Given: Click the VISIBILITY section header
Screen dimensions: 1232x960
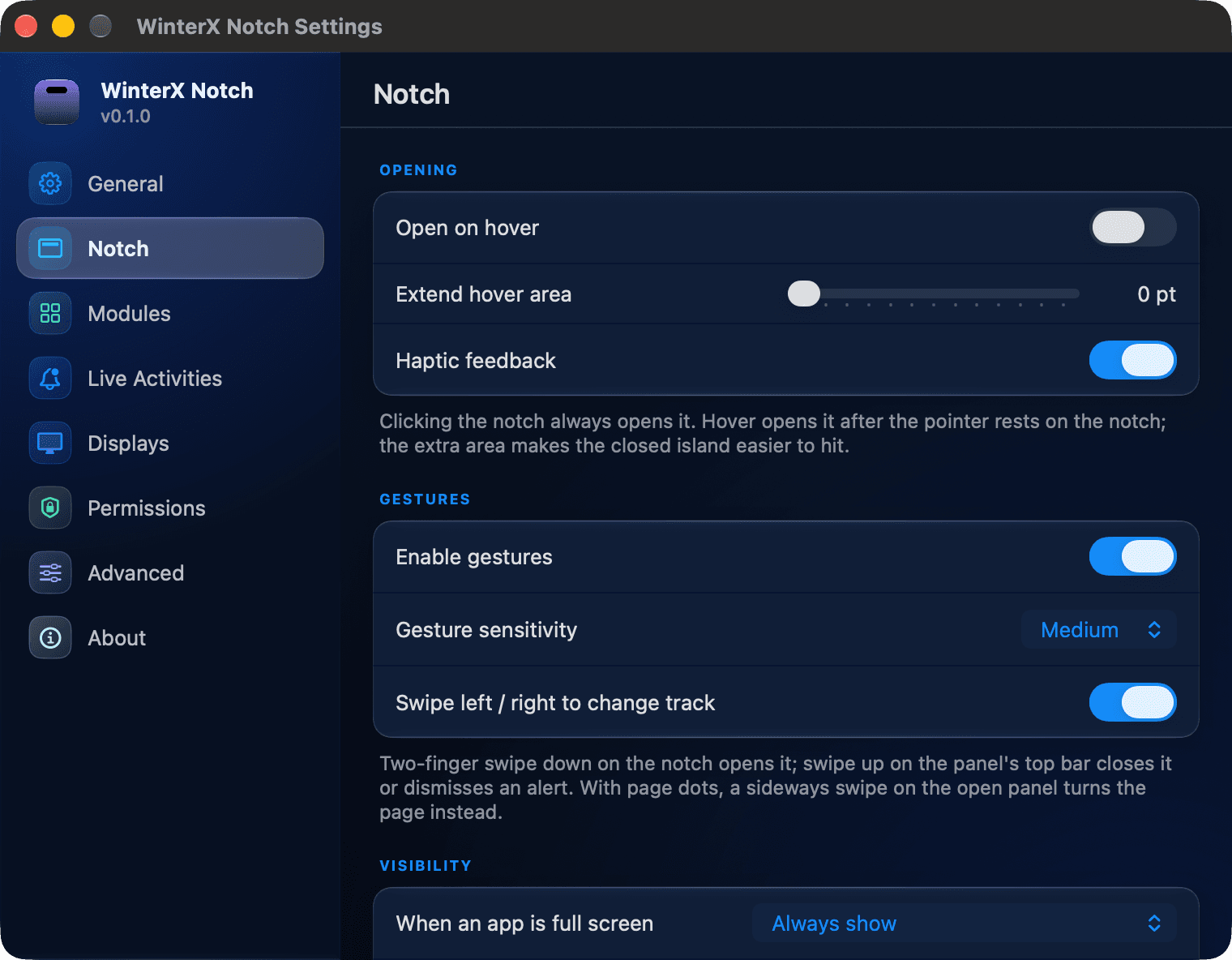Looking at the screenshot, I should [x=425, y=866].
